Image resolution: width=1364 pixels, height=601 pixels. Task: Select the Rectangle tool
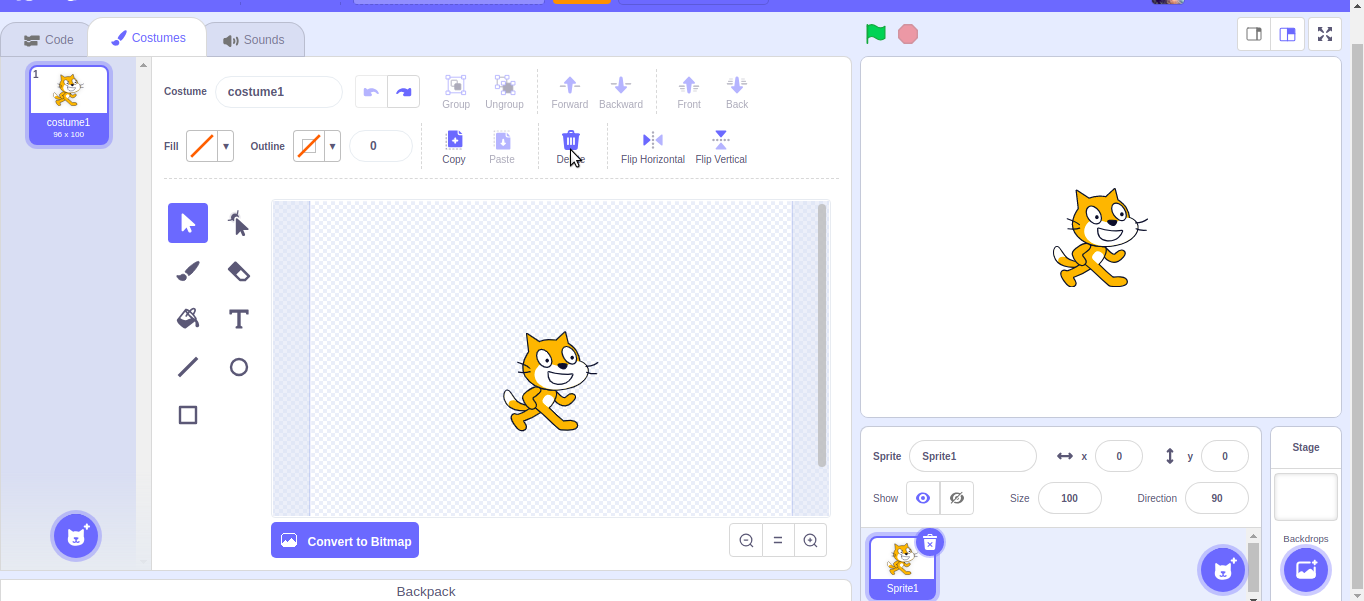point(187,415)
